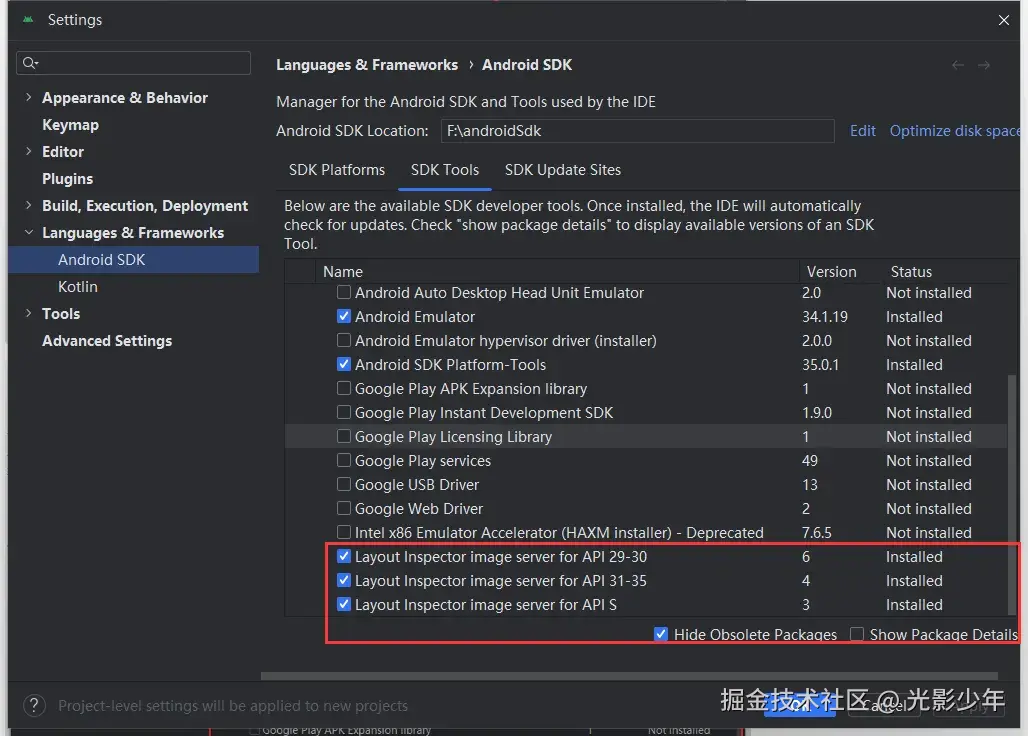
Task: Click the Android SDK Location field
Action: (637, 131)
